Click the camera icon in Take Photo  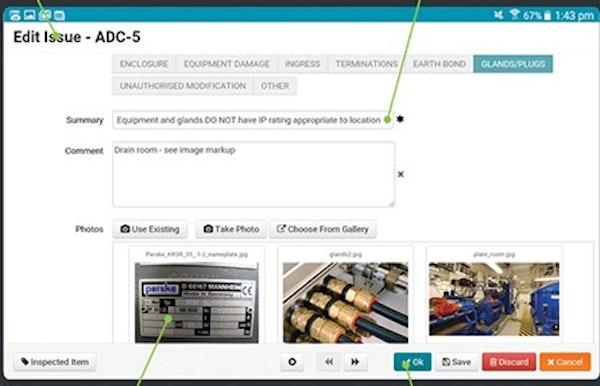pos(208,229)
